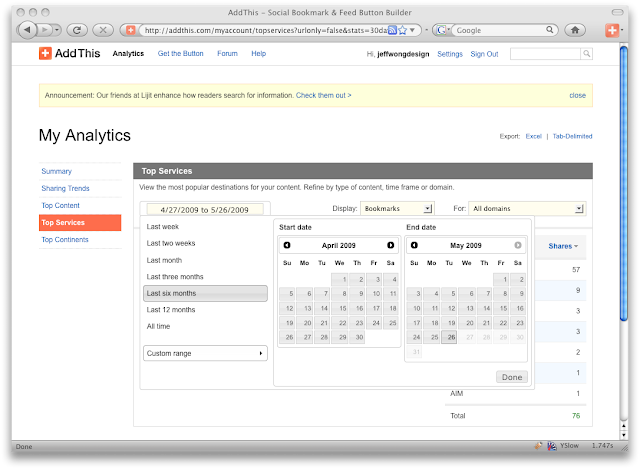The width and height of the screenshot is (640, 469).
Task: Open the Sharing Trends sidebar tab
Action: [x=65, y=188]
